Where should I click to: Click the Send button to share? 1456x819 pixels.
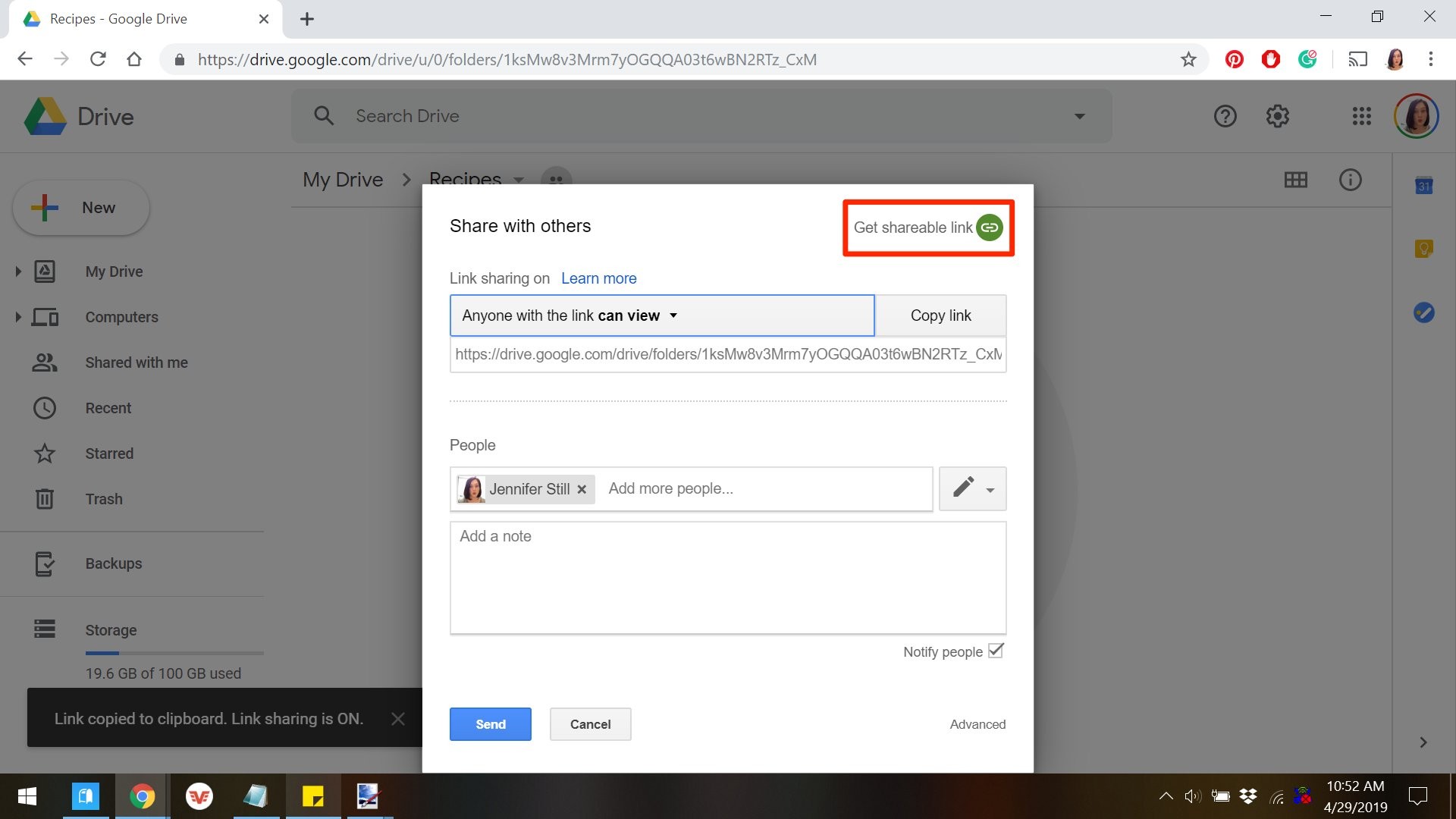[x=490, y=724]
